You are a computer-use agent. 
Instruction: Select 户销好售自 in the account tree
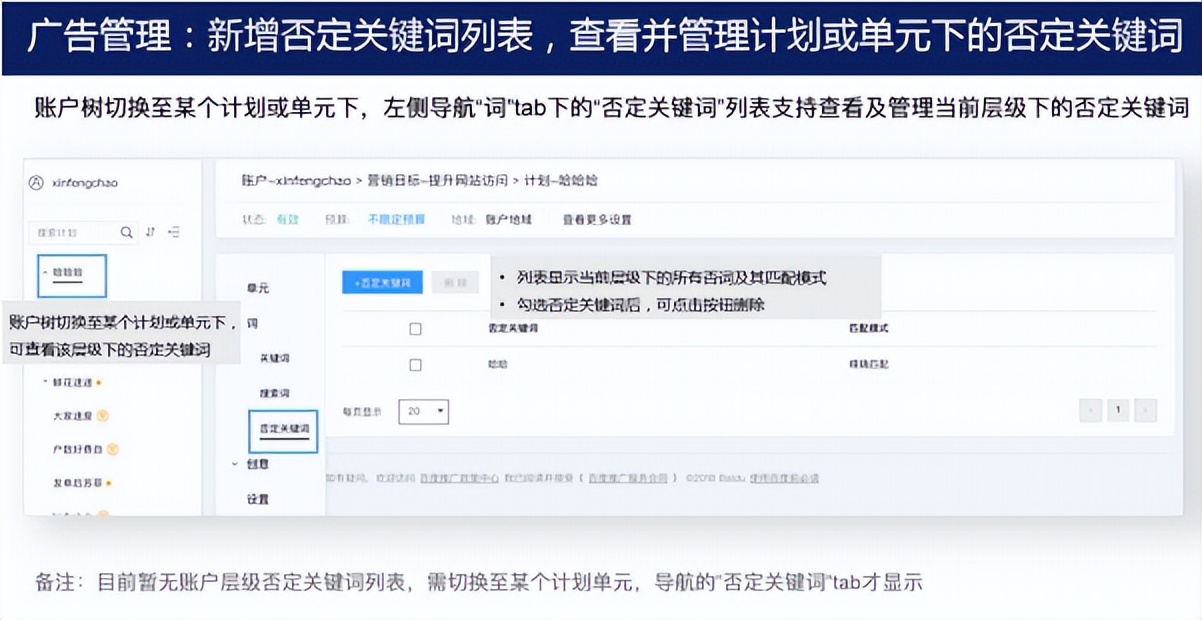click(x=78, y=449)
